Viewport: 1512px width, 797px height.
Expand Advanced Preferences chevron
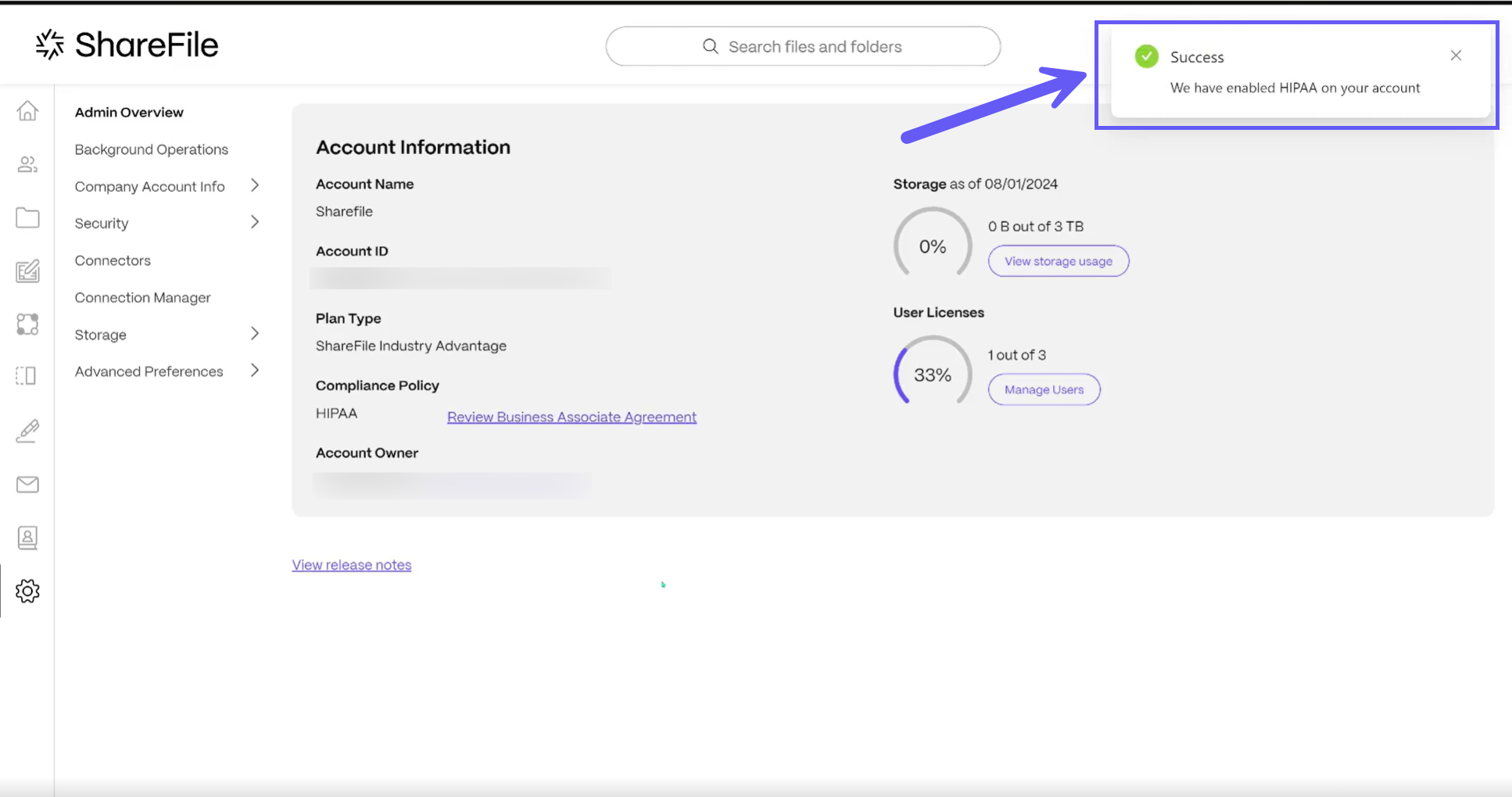tap(255, 370)
